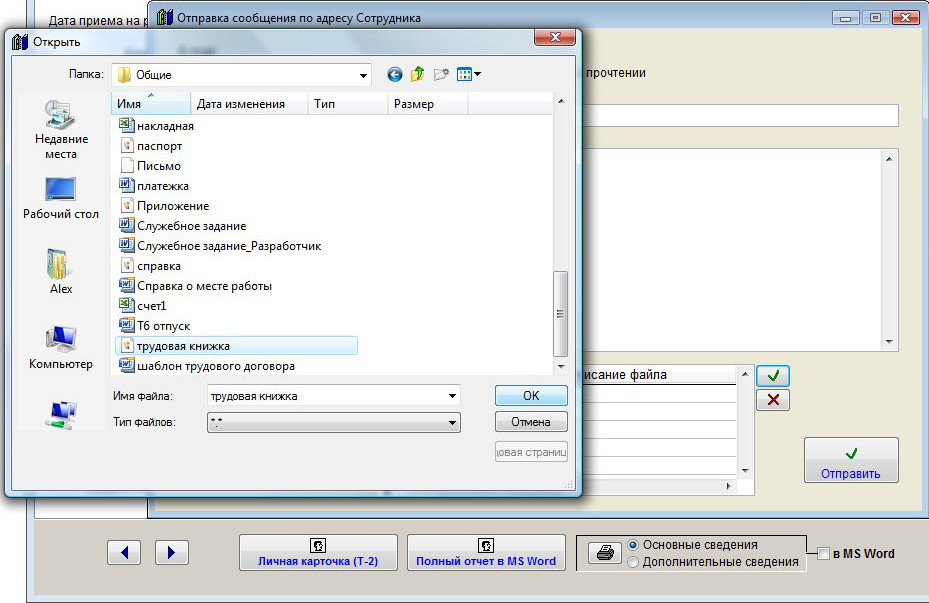Sort by Дата изменения column
929x603 pixels.
tap(249, 104)
